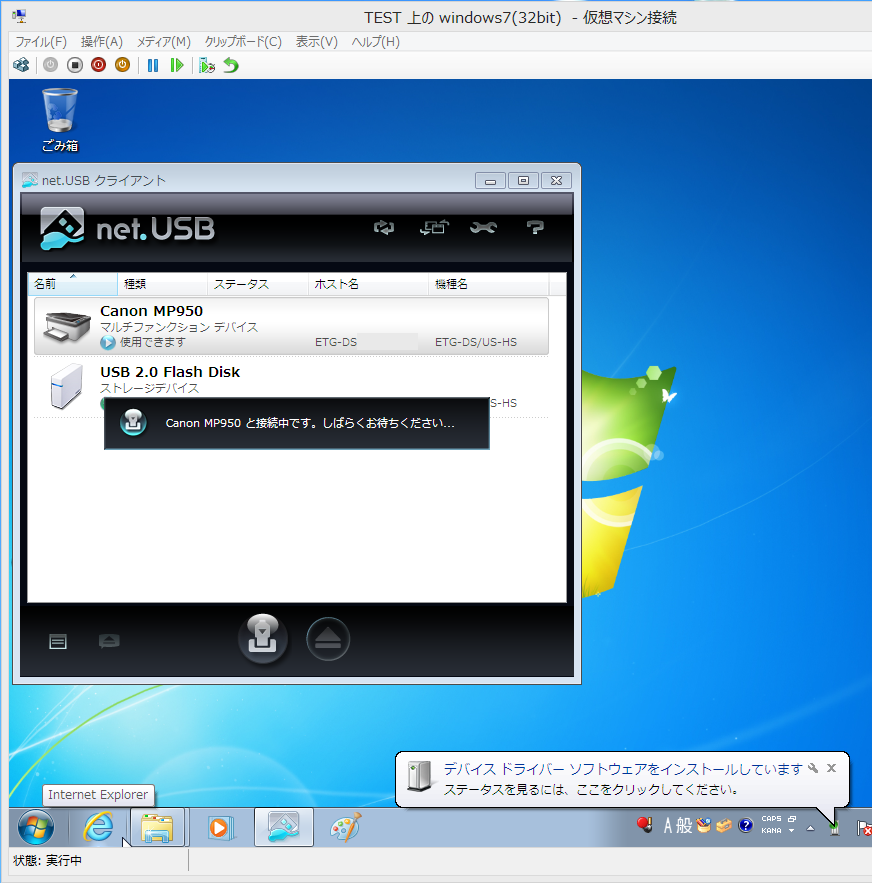
Task: Open the 表示(V) menu
Action: tap(317, 42)
